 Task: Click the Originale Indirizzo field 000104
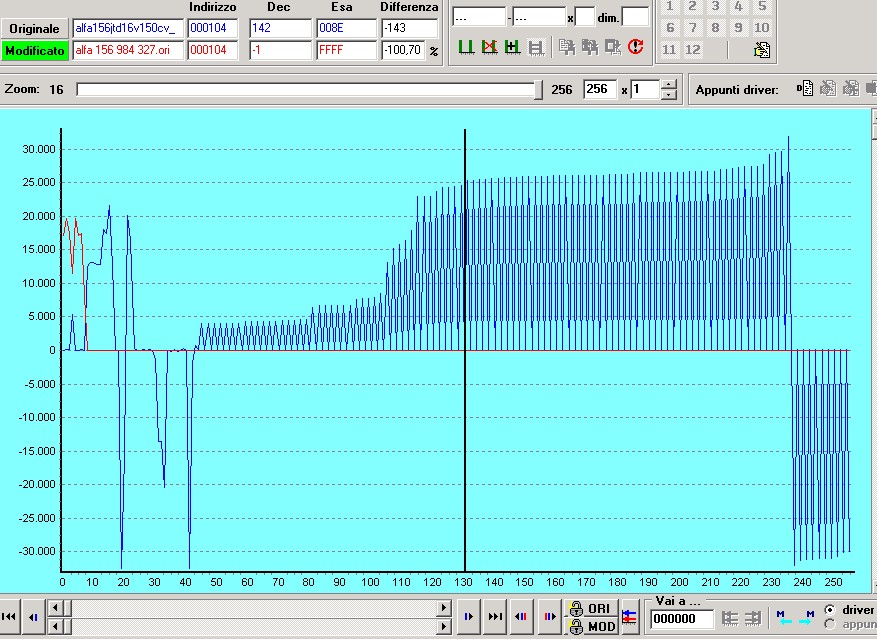[x=213, y=29]
